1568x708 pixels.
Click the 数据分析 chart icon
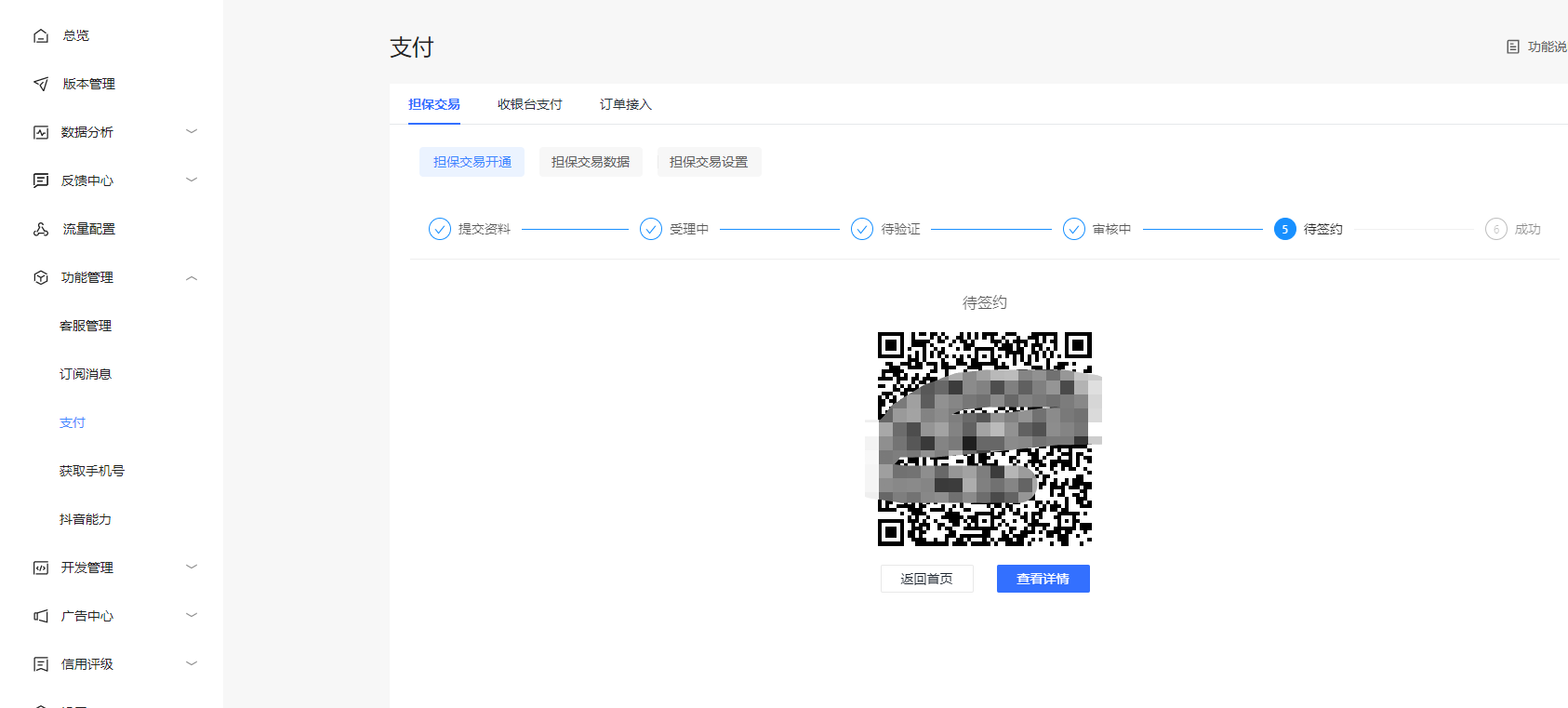click(41, 132)
